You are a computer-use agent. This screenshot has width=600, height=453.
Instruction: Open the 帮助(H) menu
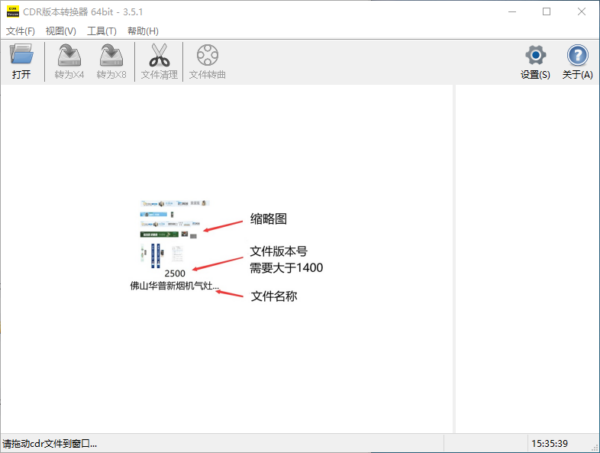(x=143, y=31)
